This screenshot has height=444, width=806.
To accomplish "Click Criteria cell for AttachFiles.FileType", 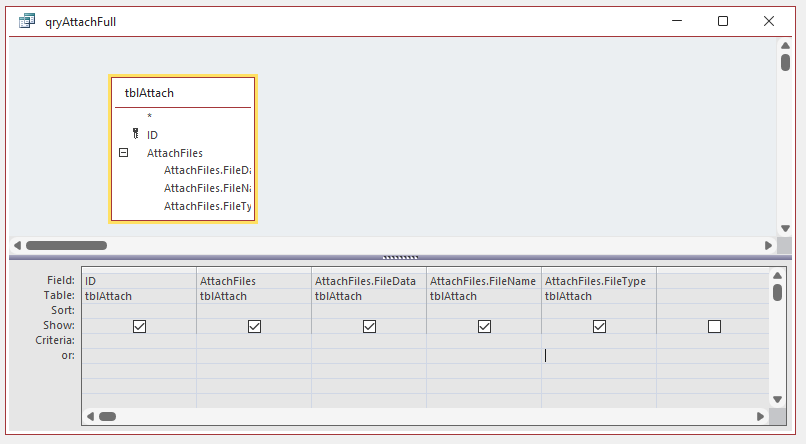I will point(599,341).
